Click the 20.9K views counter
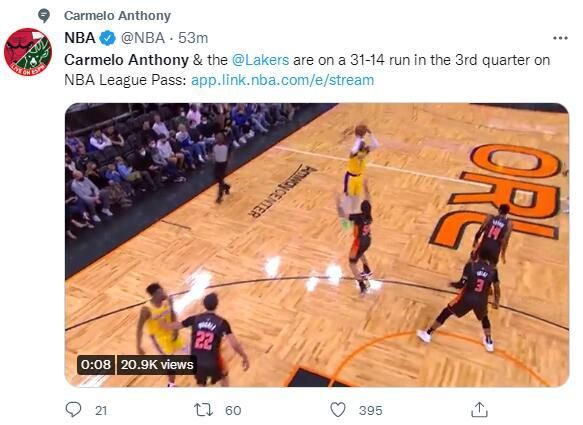This screenshot has width=583, height=425. [157, 364]
